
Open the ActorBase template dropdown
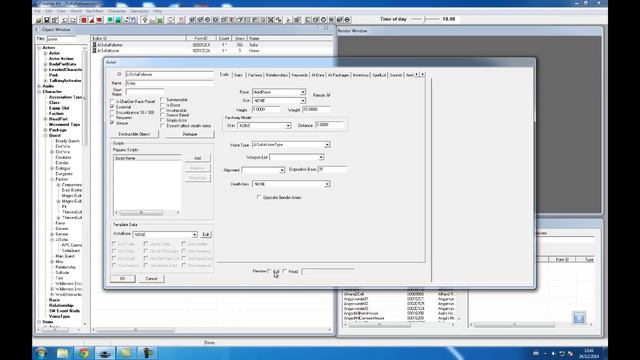[x=194, y=235]
